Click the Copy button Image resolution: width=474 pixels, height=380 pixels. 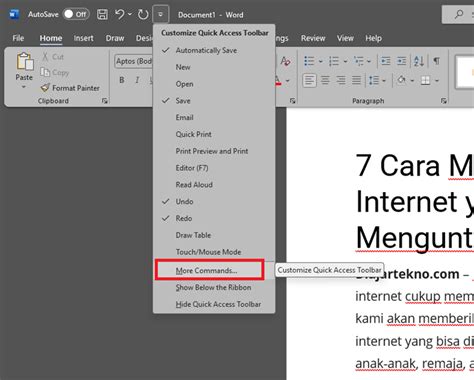point(55,72)
